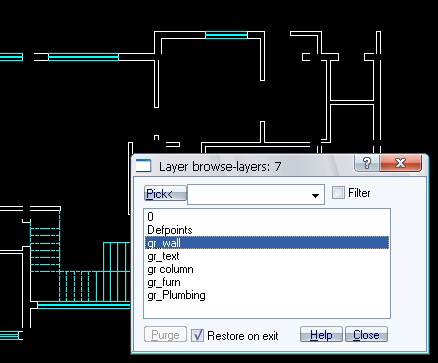
Task: Click the Pick< button
Action: click(x=165, y=194)
